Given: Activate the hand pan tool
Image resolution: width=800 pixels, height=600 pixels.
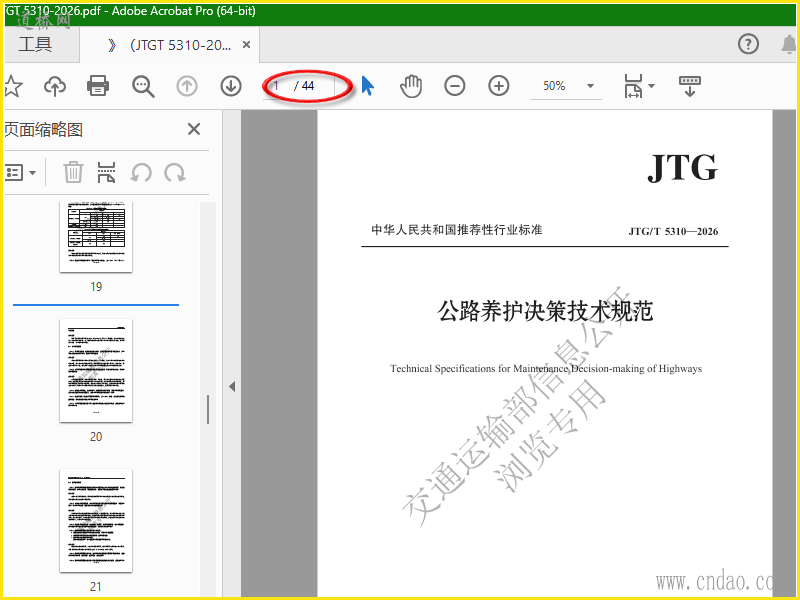Looking at the screenshot, I should click(411, 86).
